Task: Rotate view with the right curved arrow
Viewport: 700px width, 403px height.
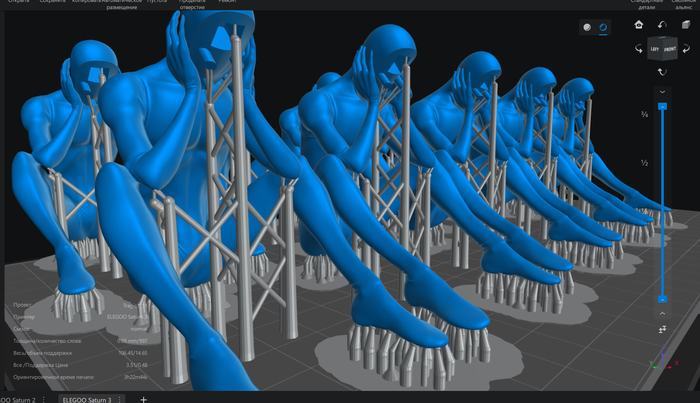Action: point(686,48)
